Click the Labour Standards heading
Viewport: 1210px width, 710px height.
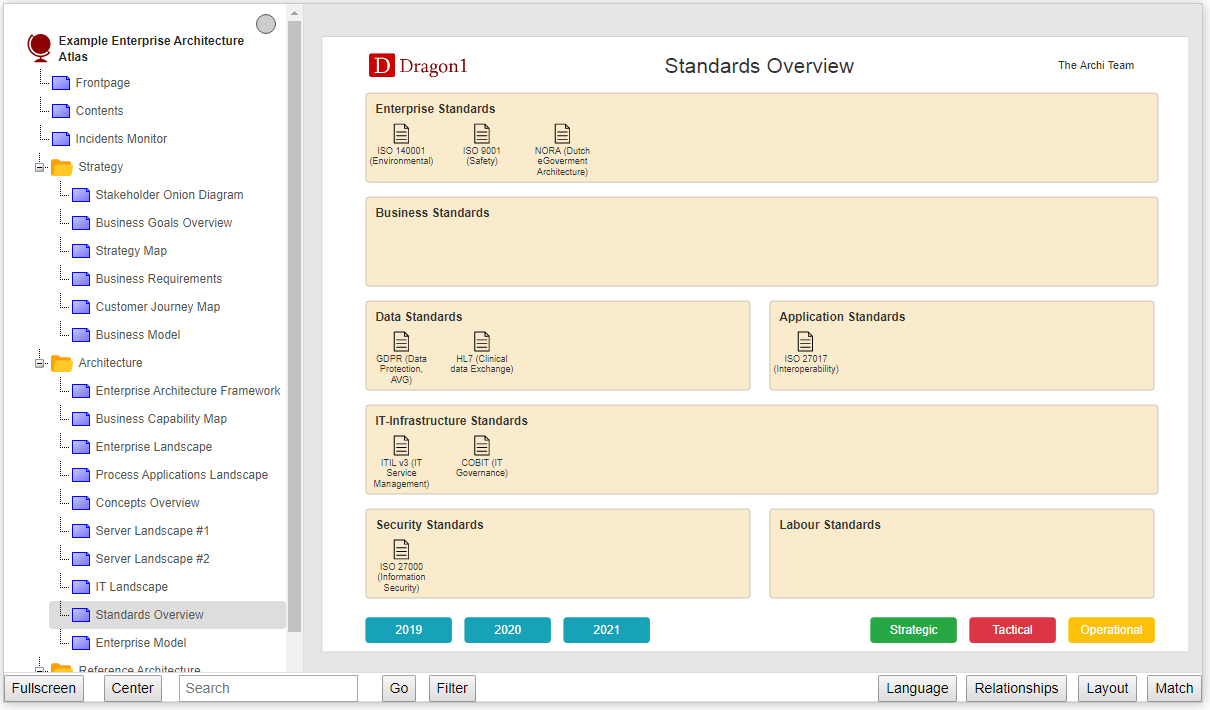pos(830,525)
